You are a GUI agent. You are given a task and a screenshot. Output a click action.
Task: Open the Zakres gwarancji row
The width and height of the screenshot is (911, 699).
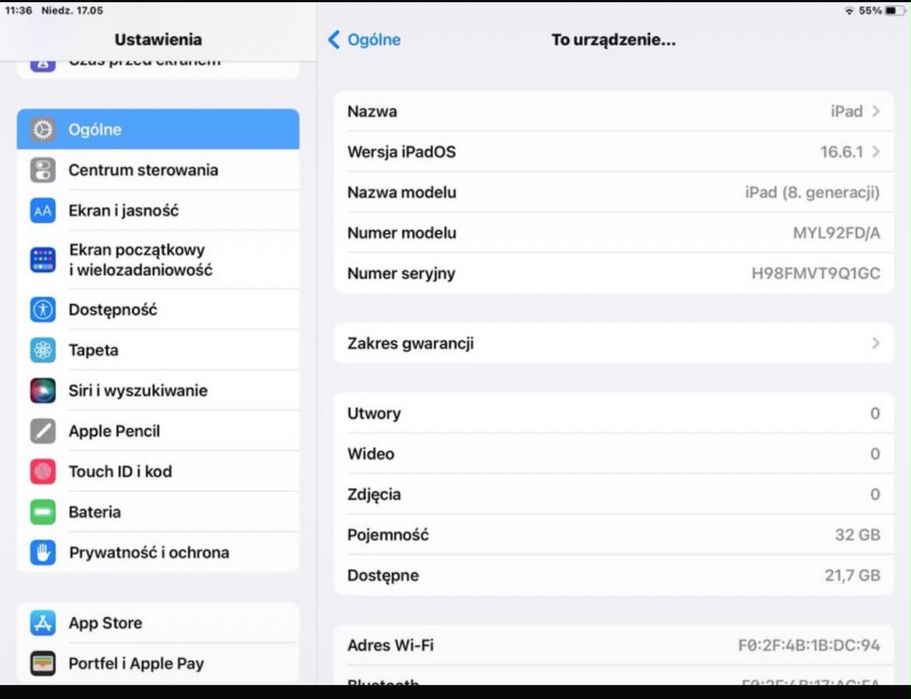click(x=614, y=343)
